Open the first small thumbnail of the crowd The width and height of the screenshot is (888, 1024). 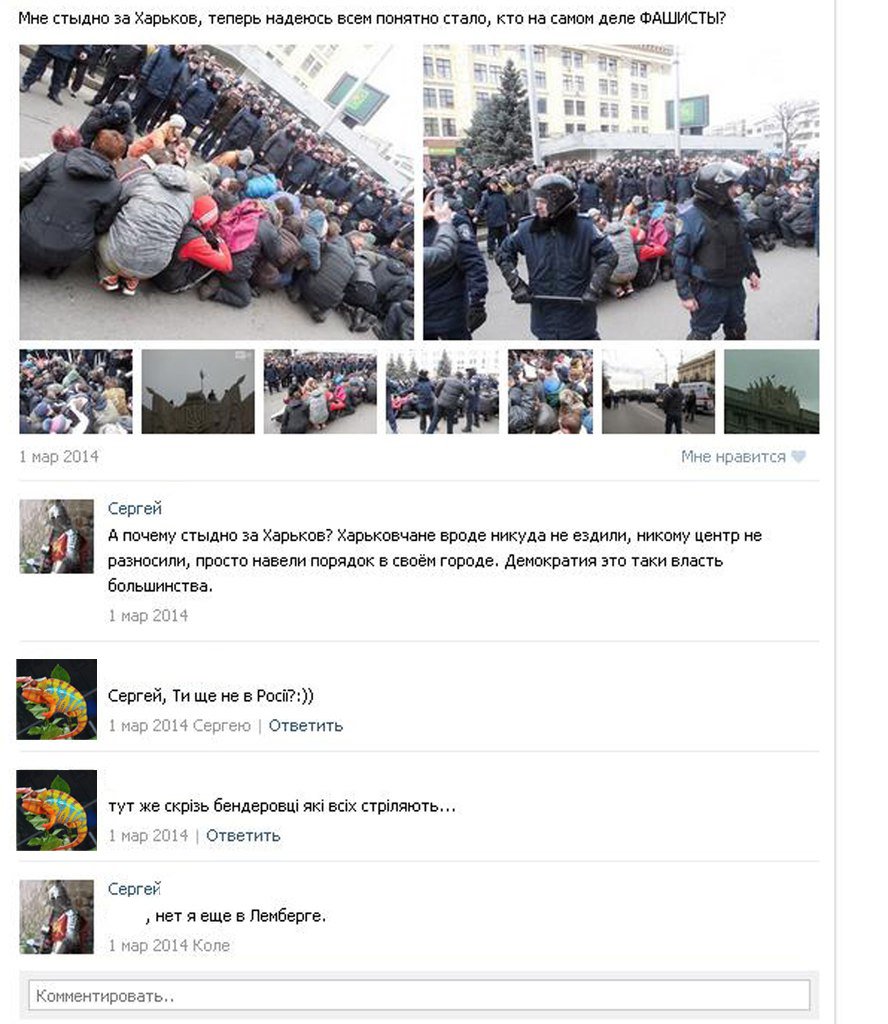pyautogui.click(x=76, y=391)
